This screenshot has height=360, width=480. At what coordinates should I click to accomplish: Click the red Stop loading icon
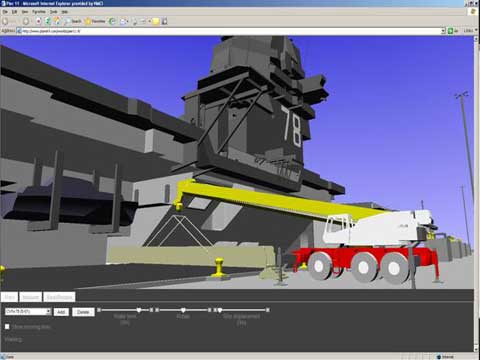38,21
